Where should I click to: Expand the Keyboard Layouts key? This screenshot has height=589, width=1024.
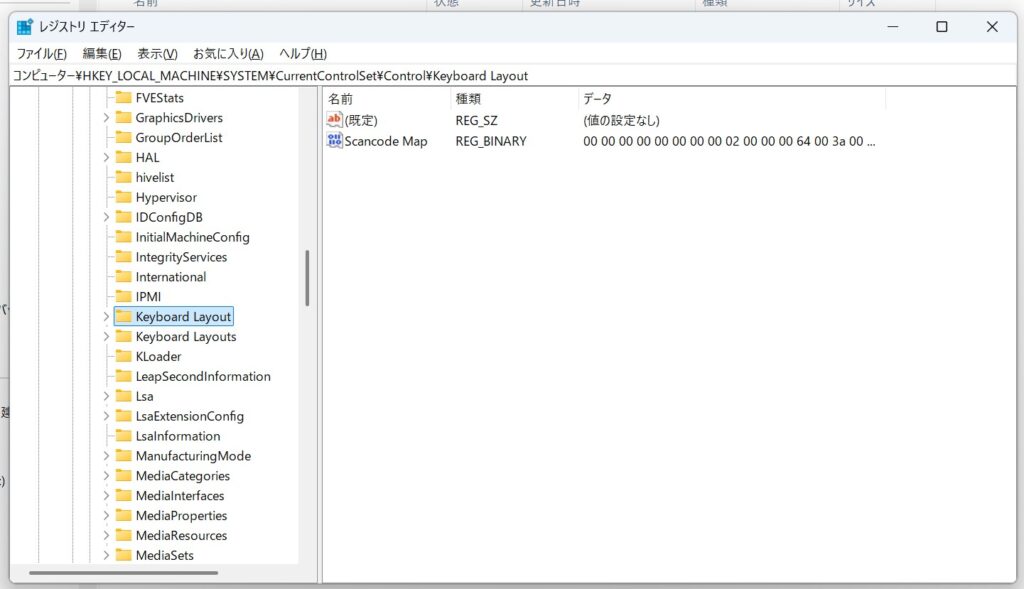click(x=106, y=337)
